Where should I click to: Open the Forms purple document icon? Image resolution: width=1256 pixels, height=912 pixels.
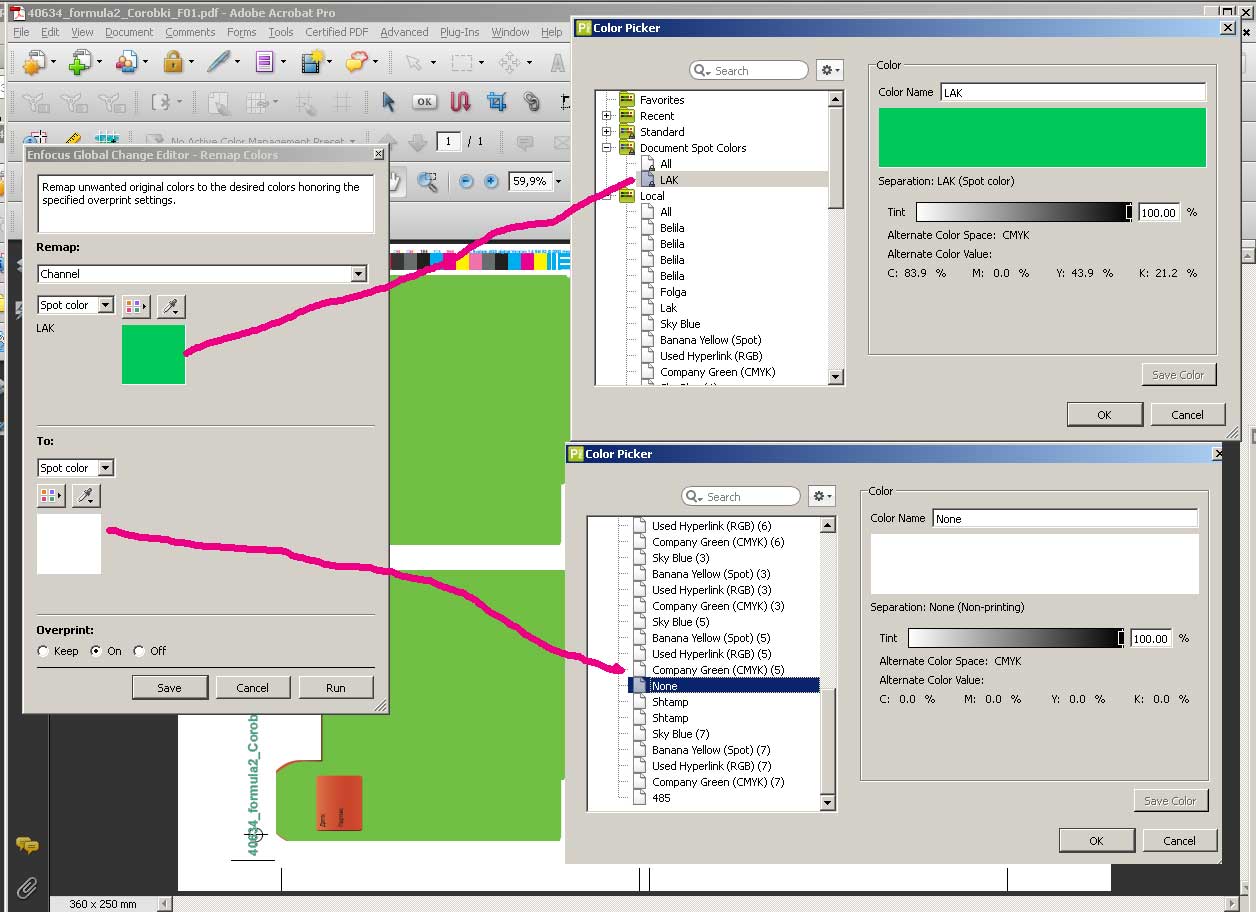(x=264, y=63)
